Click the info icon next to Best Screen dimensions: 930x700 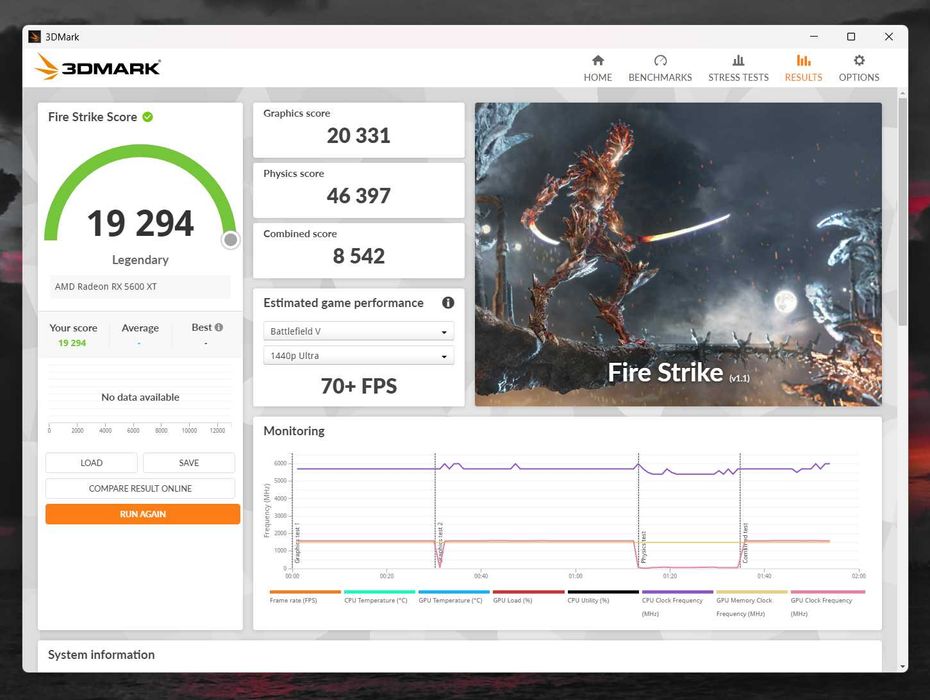click(x=219, y=327)
